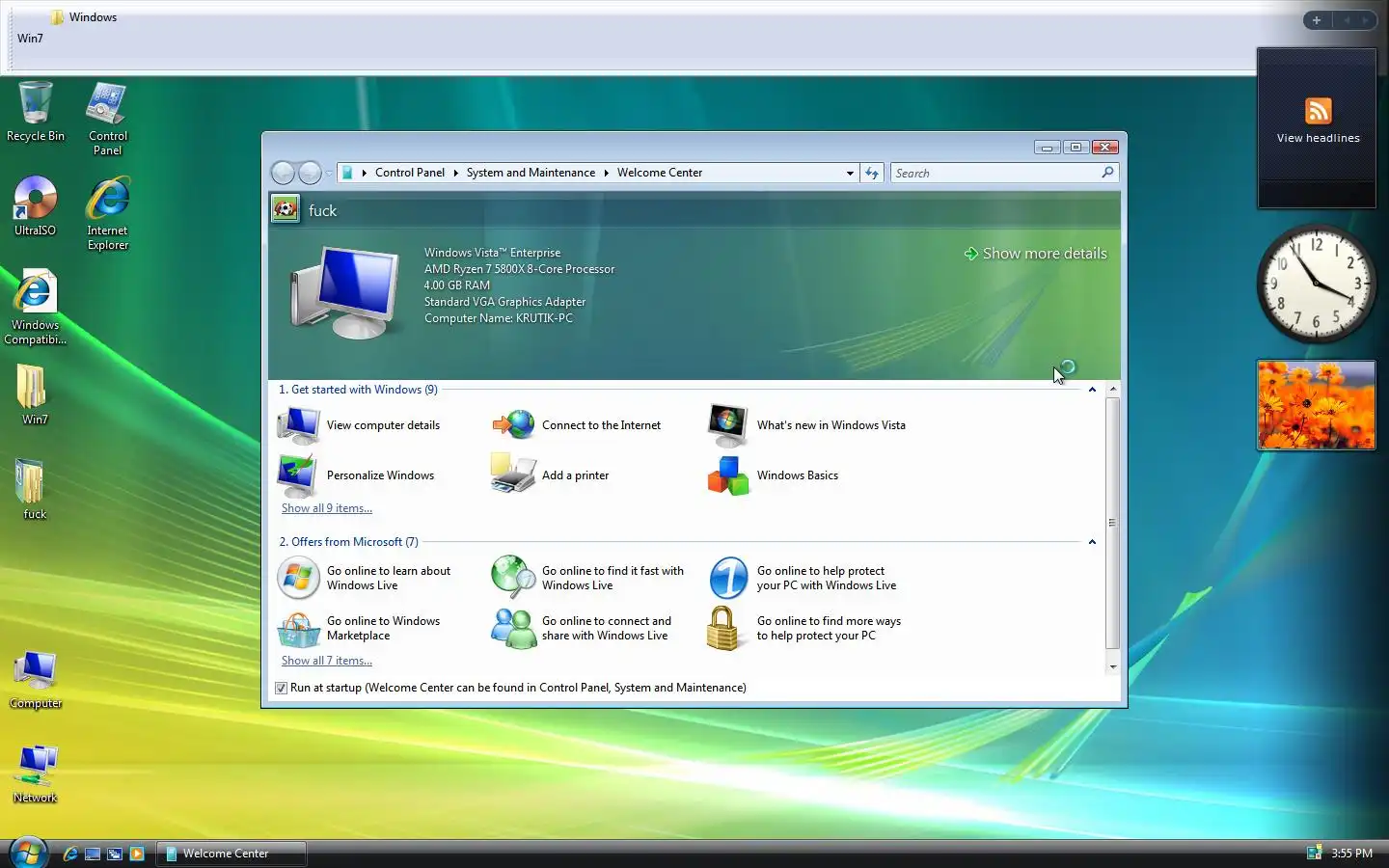Click Welcome Center taskbar button
This screenshot has width=1389, height=868.
tap(231, 854)
